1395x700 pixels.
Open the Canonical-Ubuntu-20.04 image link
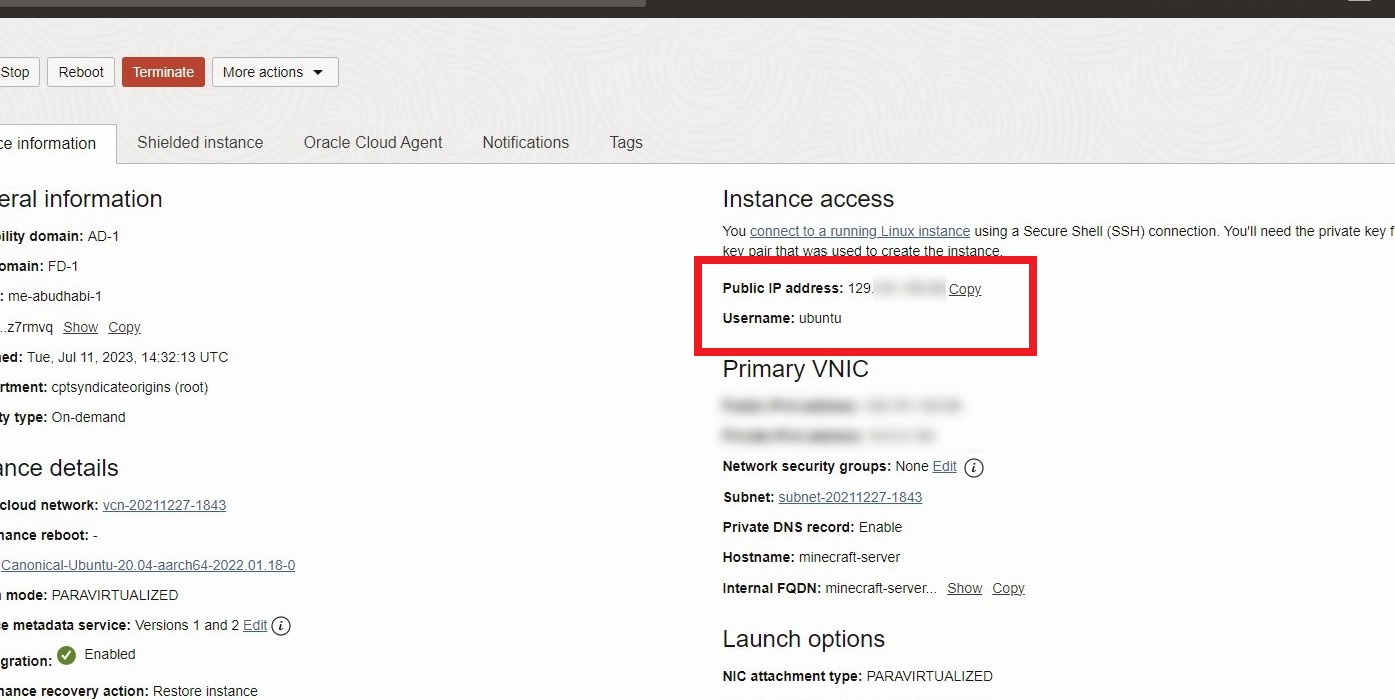pos(147,565)
